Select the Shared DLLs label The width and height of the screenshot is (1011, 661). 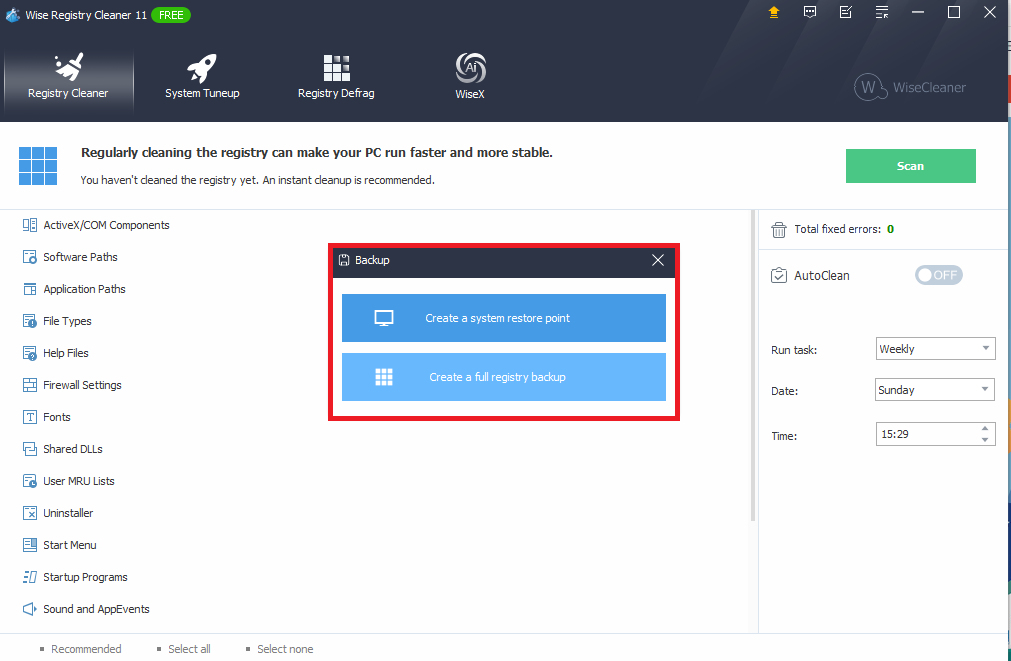pos(73,449)
